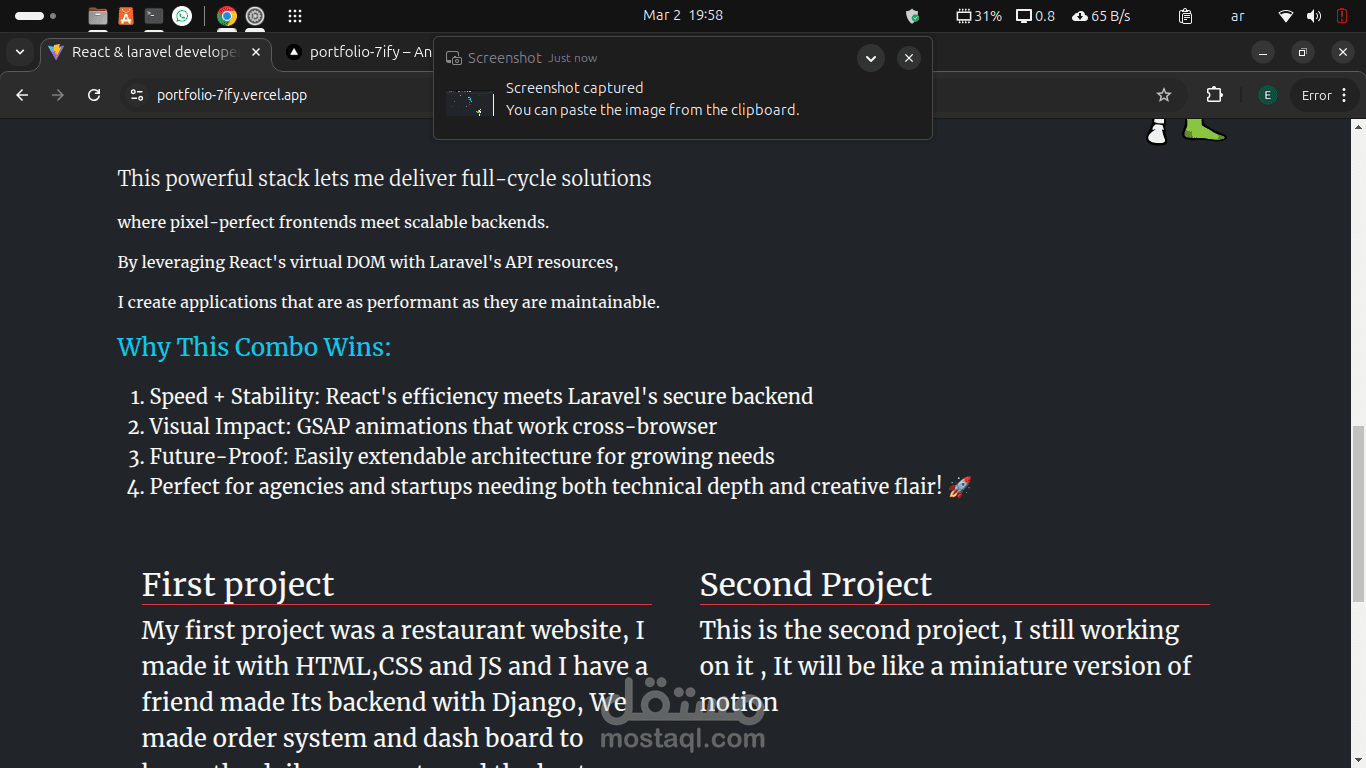Open the Activities workspace indicator

tap(35, 16)
